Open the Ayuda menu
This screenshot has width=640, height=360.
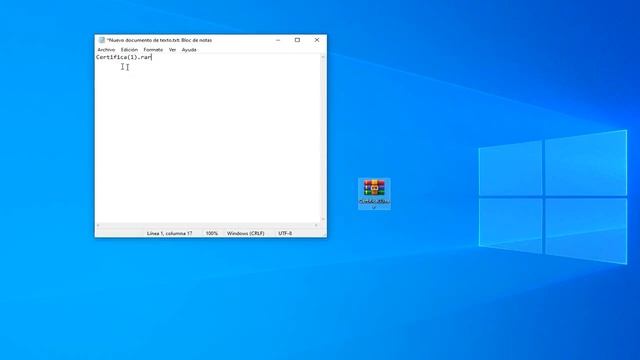(189, 50)
